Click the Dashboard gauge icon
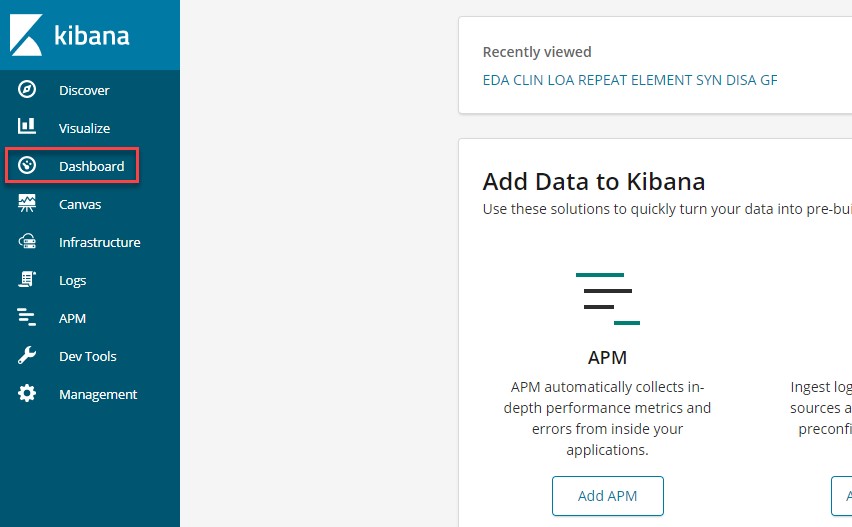The width and height of the screenshot is (852, 527). click(27, 166)
